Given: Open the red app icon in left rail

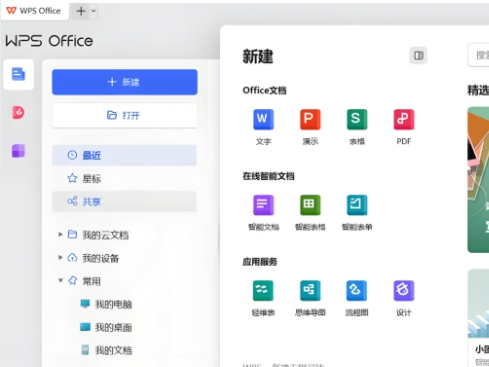Looking at the screenshot, I should pyautogui.click(x=18, y=112).
